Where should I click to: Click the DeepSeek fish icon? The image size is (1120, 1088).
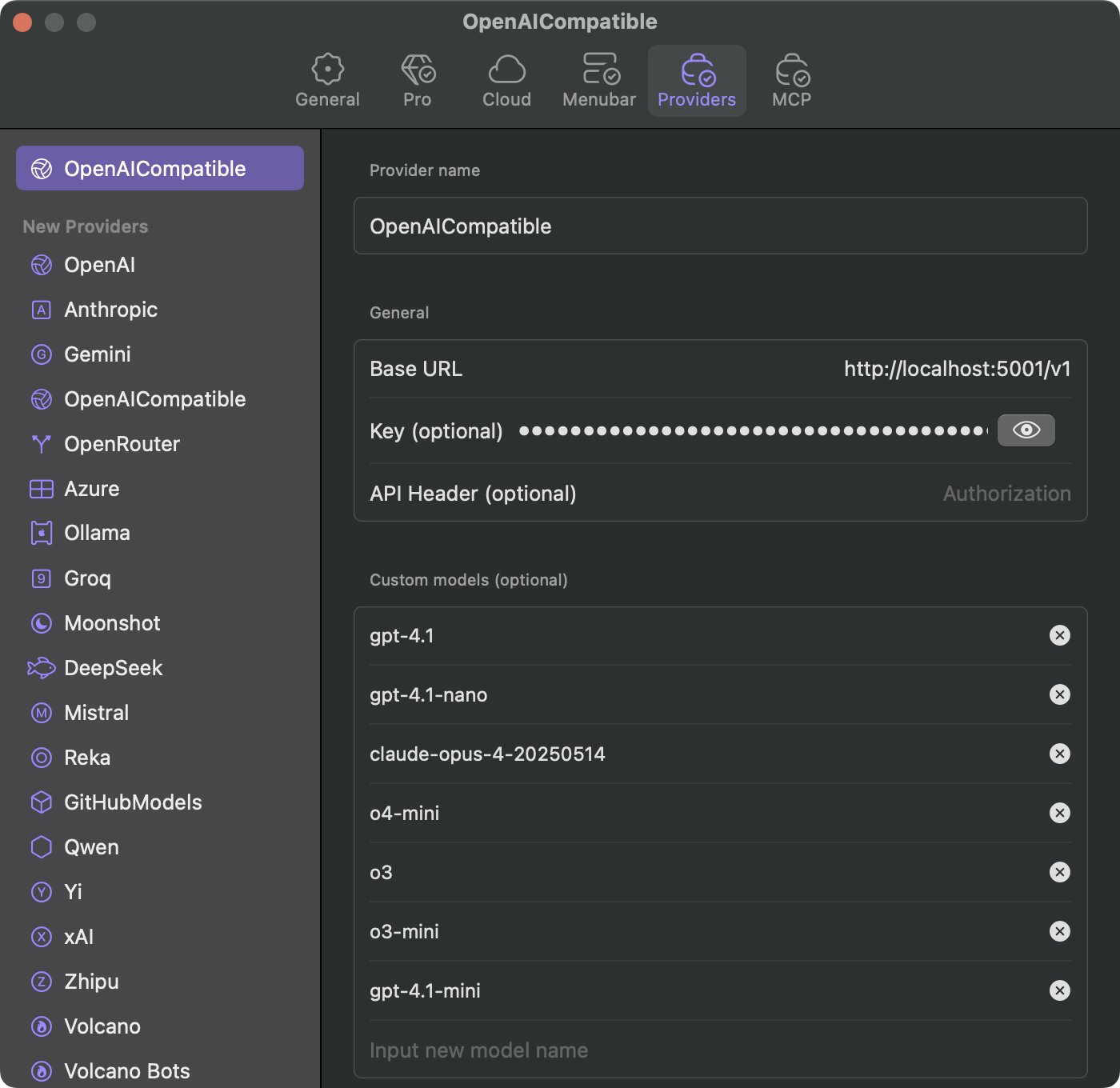[x=42, y=668]
